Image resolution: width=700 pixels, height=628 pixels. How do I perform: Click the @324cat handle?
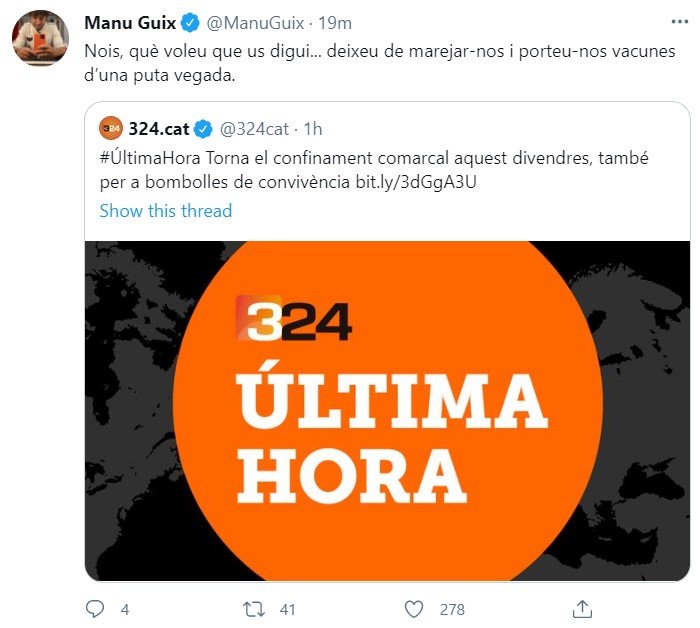pos(254,129)
